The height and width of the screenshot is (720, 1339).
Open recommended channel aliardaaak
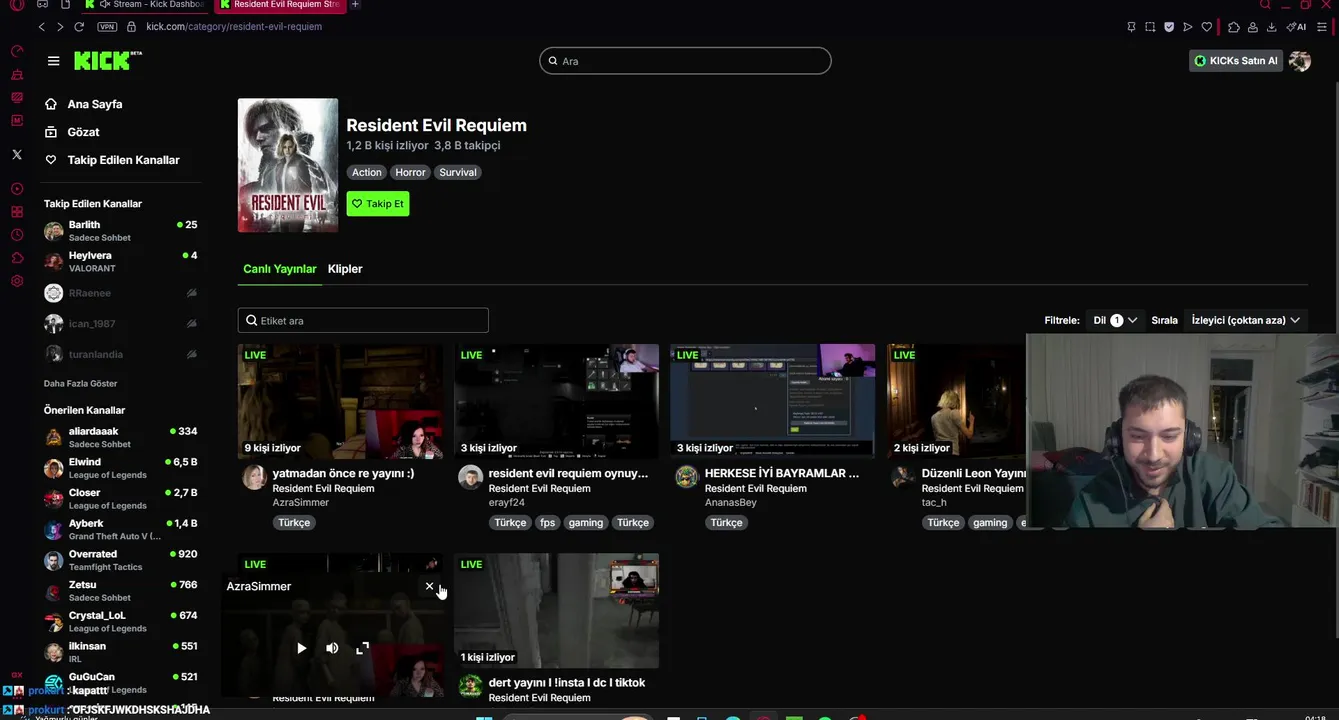tap(120, 437)
